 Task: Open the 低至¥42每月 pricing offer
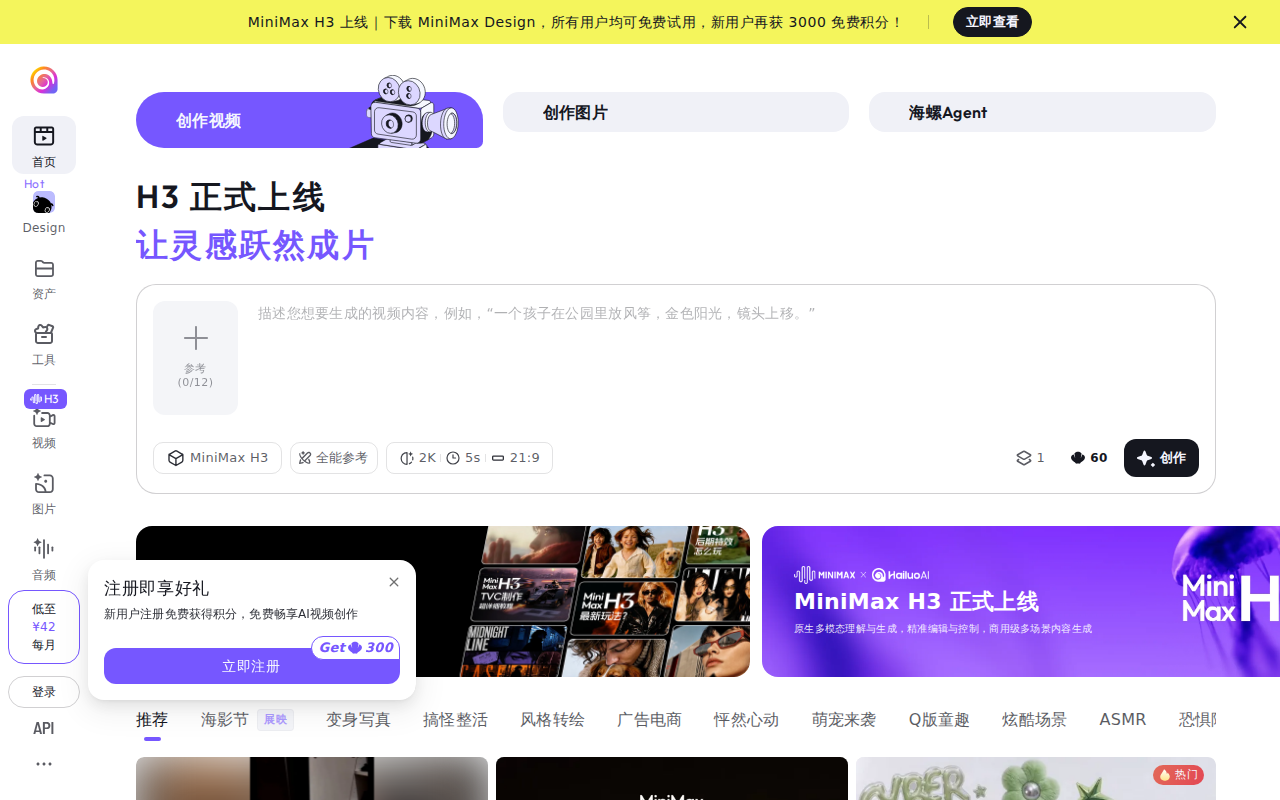[x=44, y=627]
